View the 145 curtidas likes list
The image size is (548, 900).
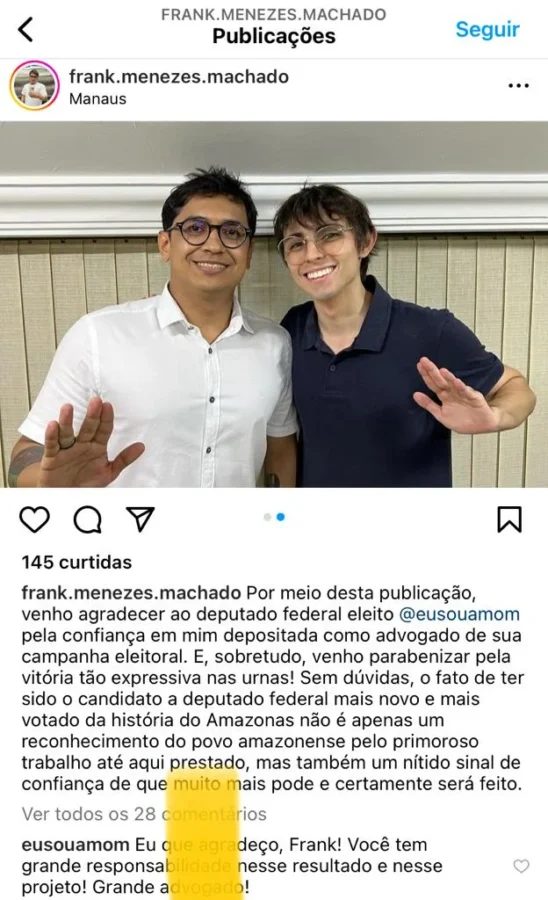coord(77,562)
